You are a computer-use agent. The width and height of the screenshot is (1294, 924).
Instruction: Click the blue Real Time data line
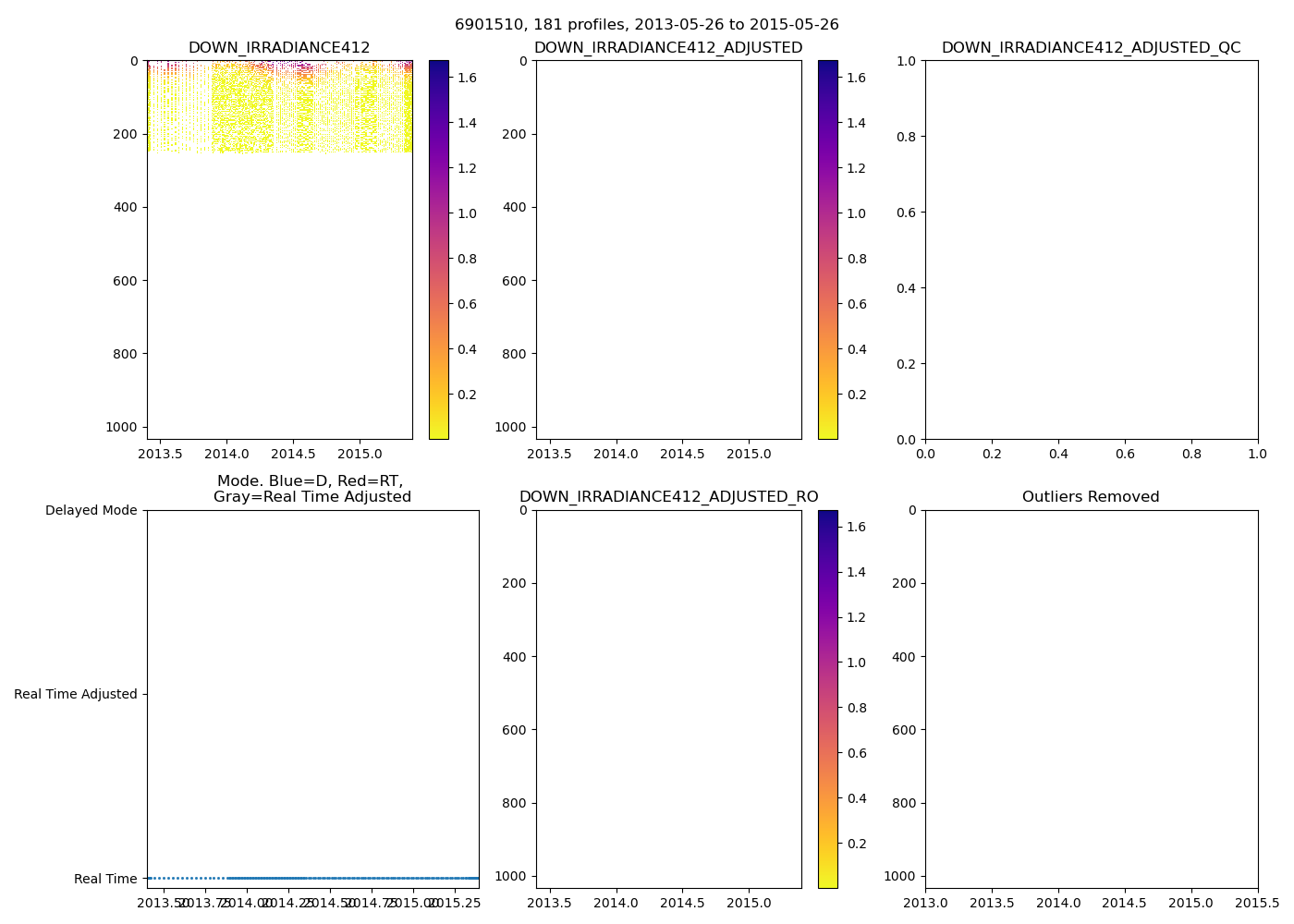[351, 878]
